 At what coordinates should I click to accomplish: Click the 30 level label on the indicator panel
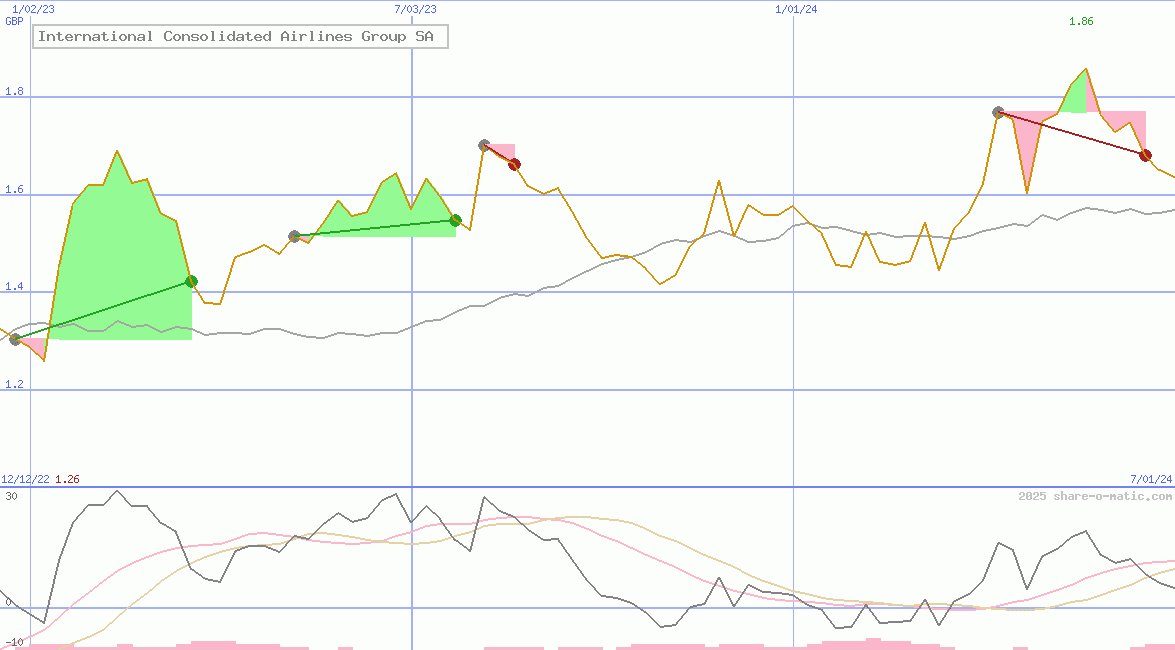pos(11,496)
